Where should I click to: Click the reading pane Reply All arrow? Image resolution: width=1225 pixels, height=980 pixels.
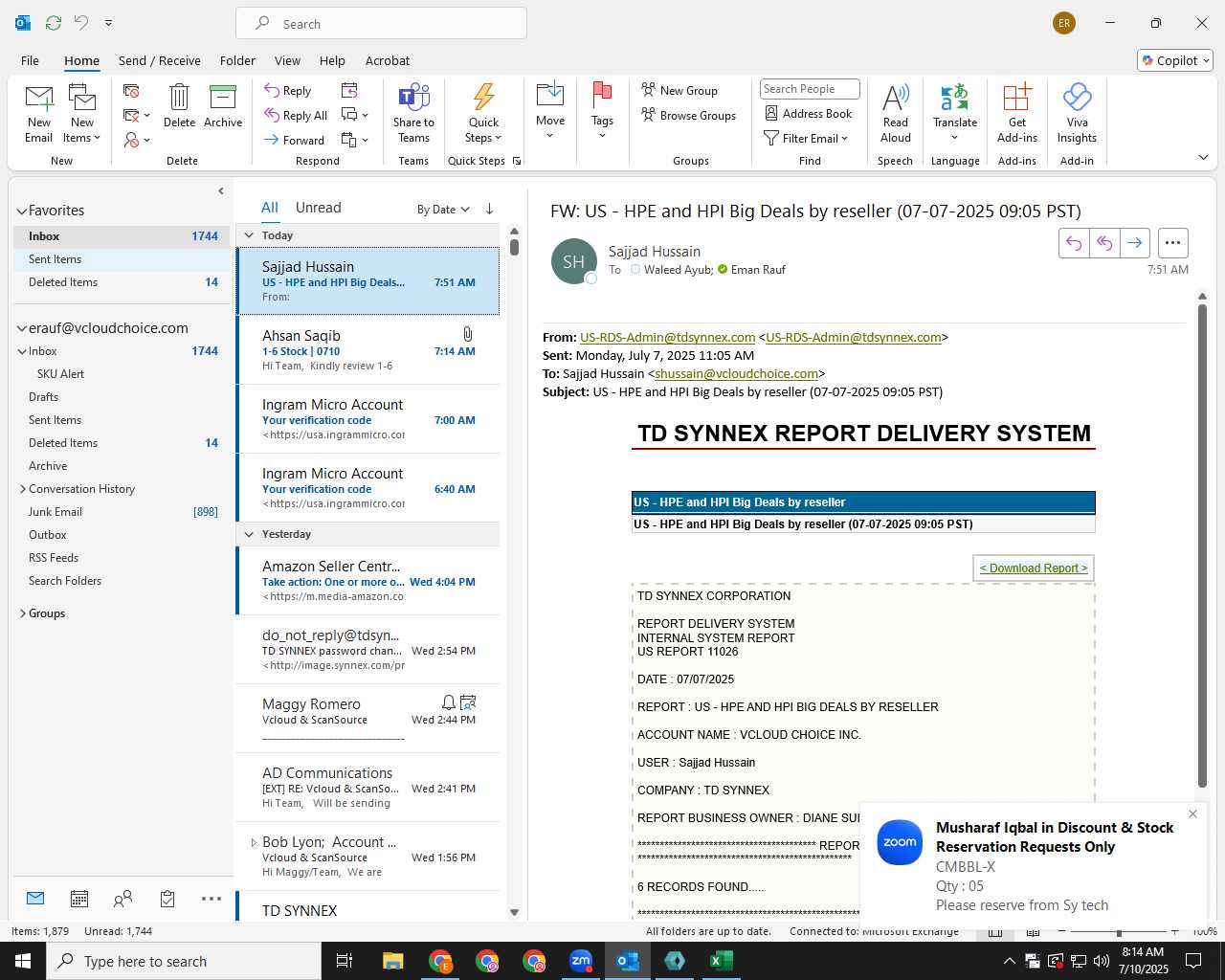[x=1104, y=243]
